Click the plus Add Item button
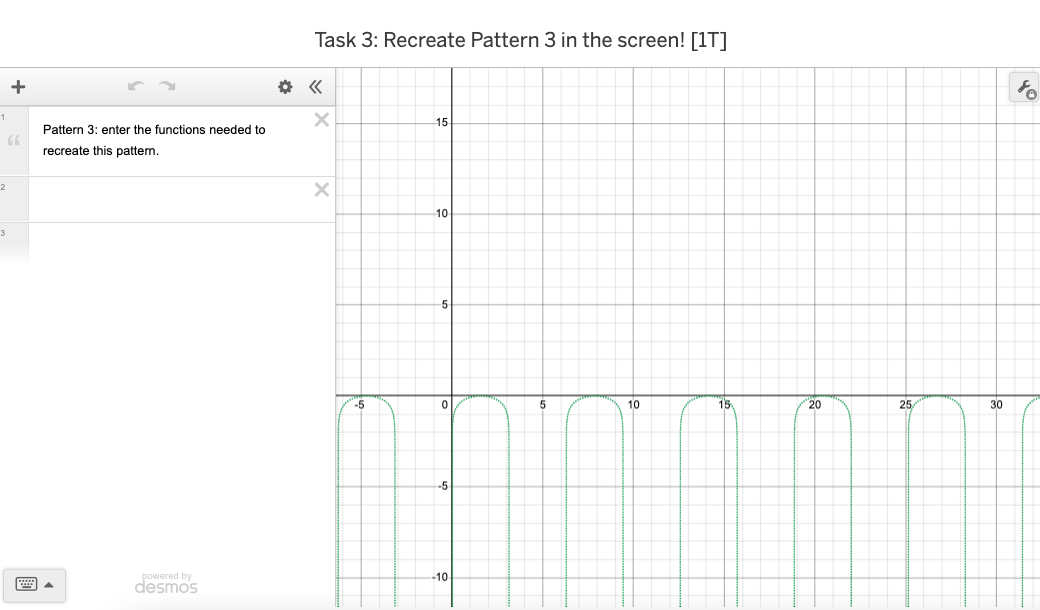The image size is (1040, 610). pyautogui.click(x=19, y=87)
